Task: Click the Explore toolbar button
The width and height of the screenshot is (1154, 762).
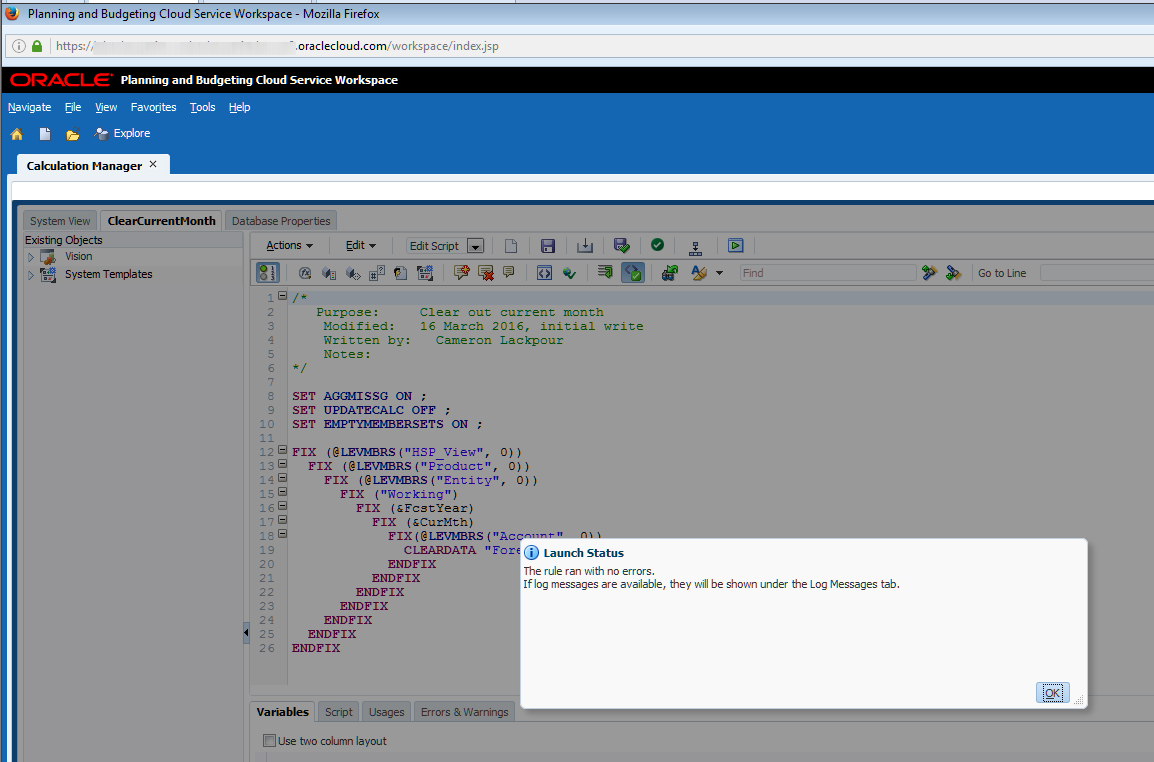Action: (122, 134)
